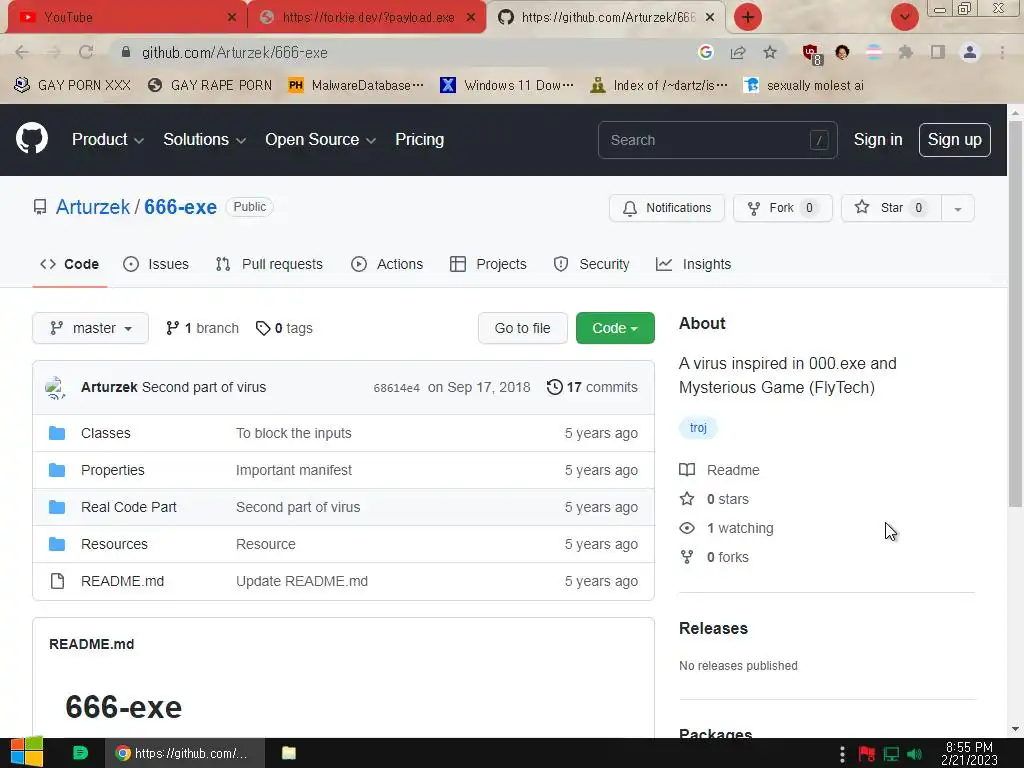Open 1 branch link
This screenshot has height=768, width=1024.
click(202, 328)
